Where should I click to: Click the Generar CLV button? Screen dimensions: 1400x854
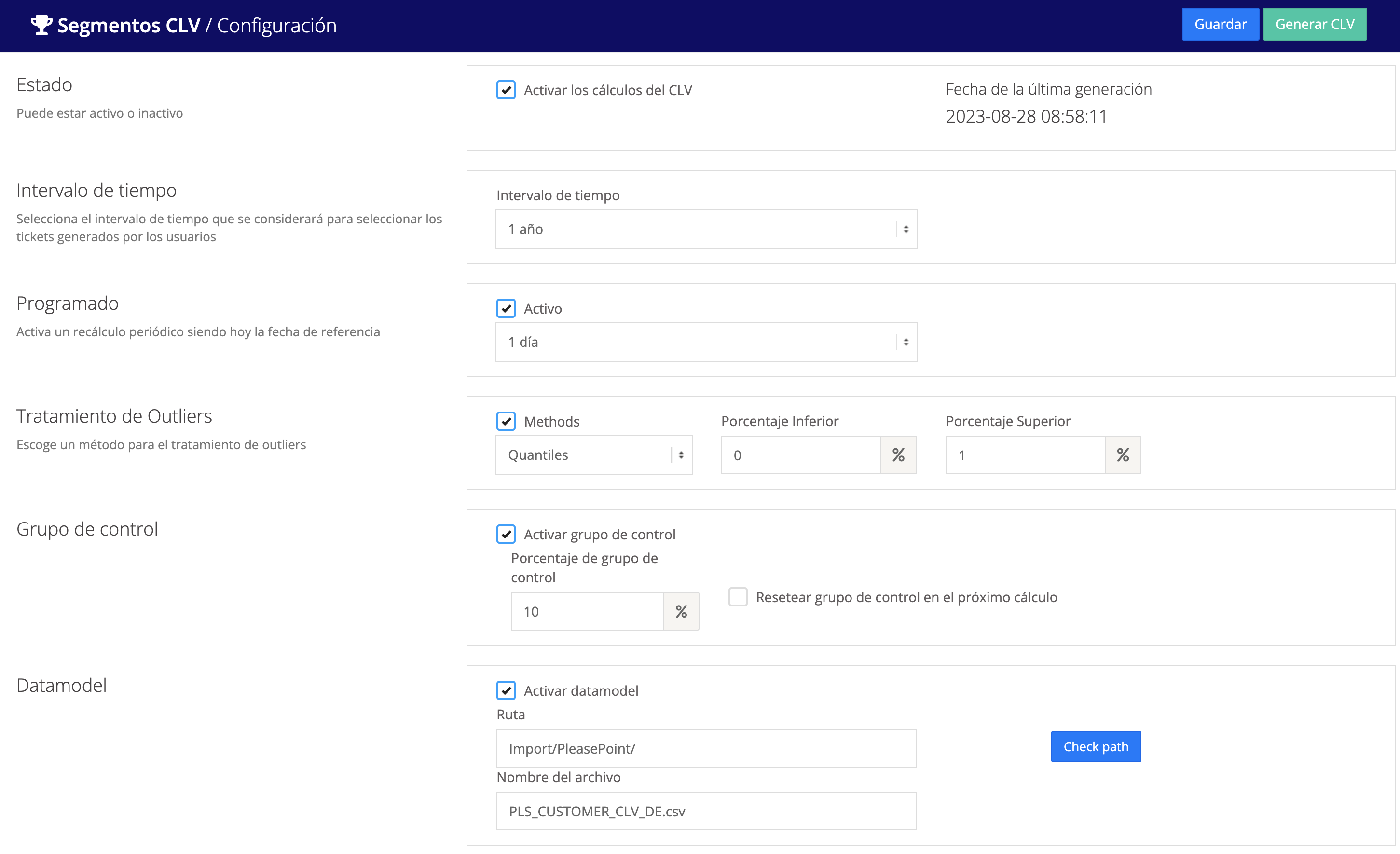1314,25
